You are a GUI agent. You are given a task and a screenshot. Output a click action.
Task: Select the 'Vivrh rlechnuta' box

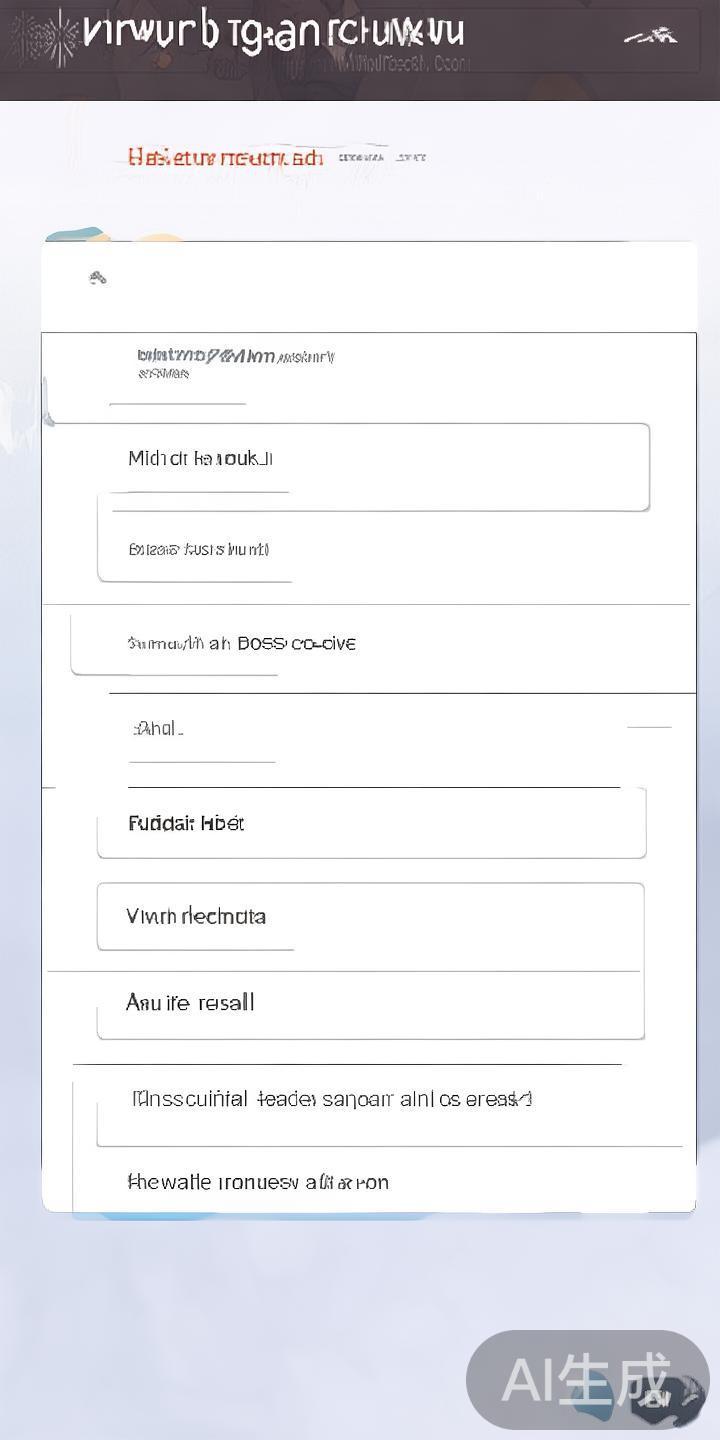(x=371, y=916)
